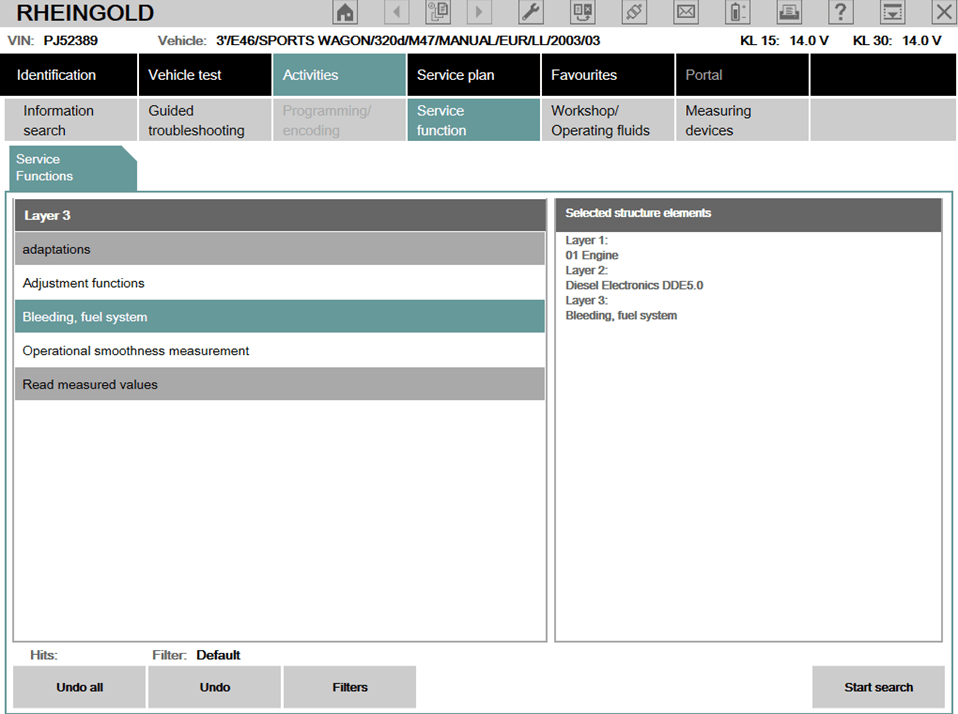Select adaptations in Layer 3 list
This screenshot has width=958, height=714.
pyautogui.click(x=280, y=249)
